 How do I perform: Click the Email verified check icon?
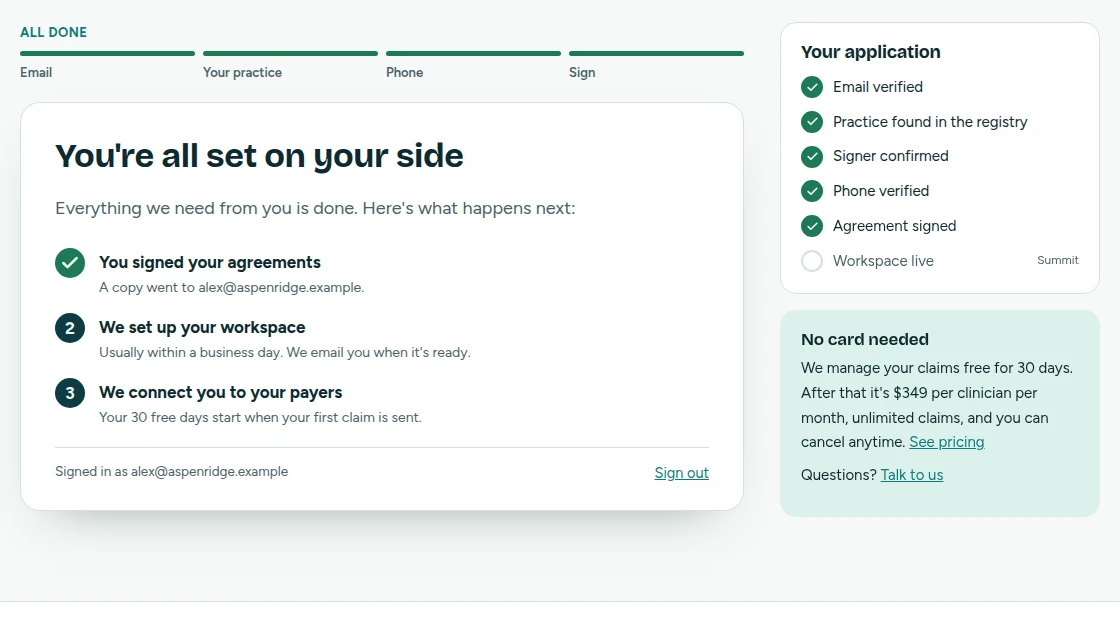point(811,87)
